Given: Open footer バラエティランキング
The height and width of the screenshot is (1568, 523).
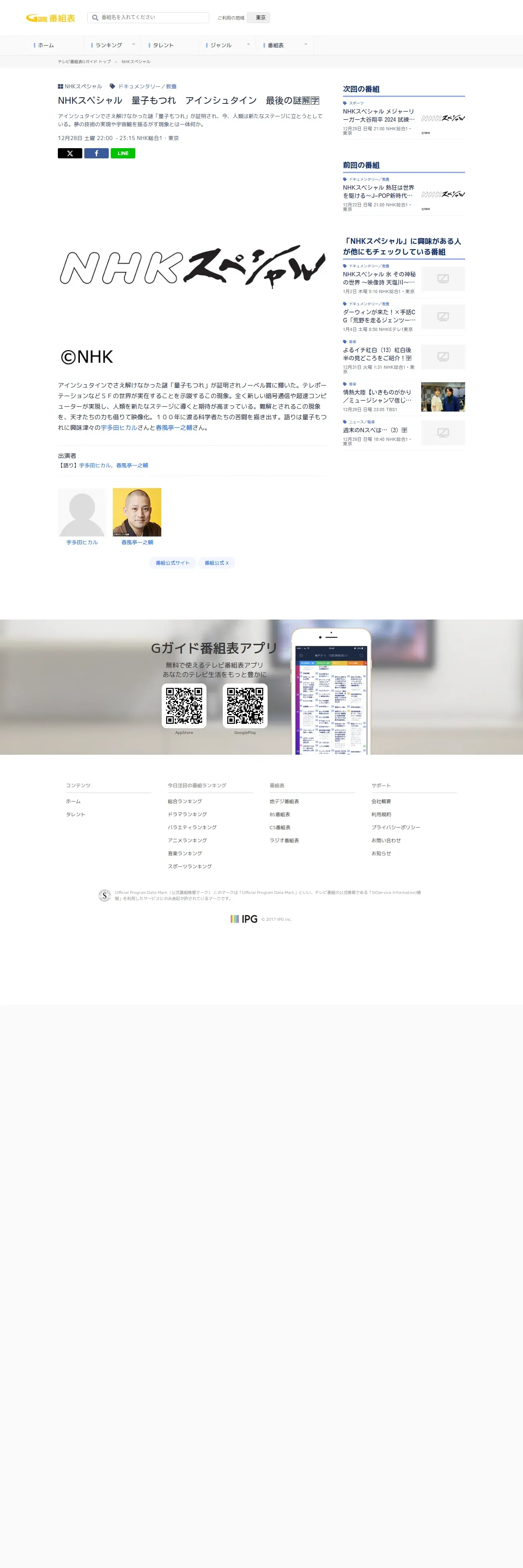Looking at the screenshot, I should coord(192,828).
